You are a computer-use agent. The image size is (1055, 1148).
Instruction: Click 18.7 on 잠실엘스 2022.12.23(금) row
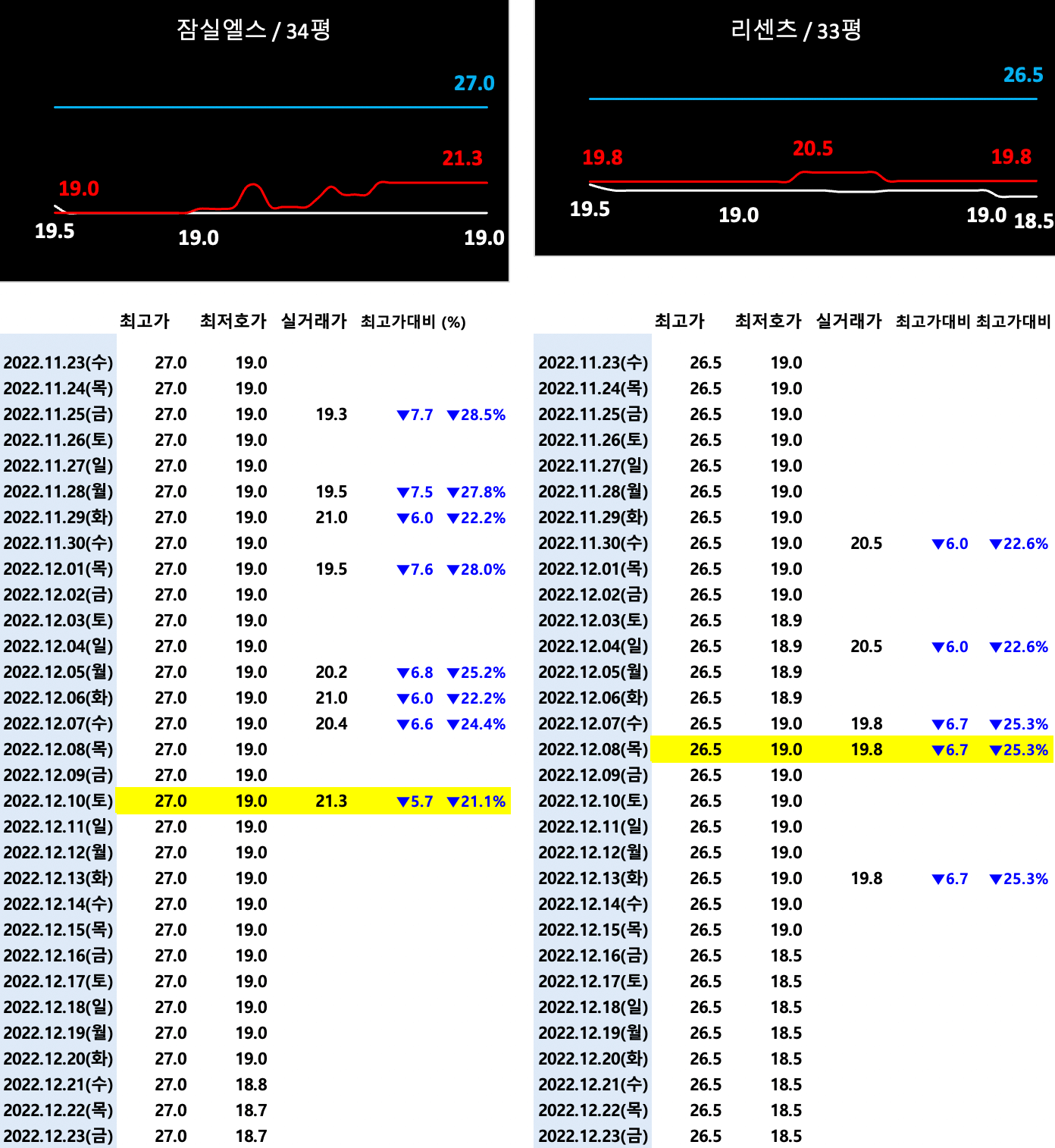[x=251, y=1137]
